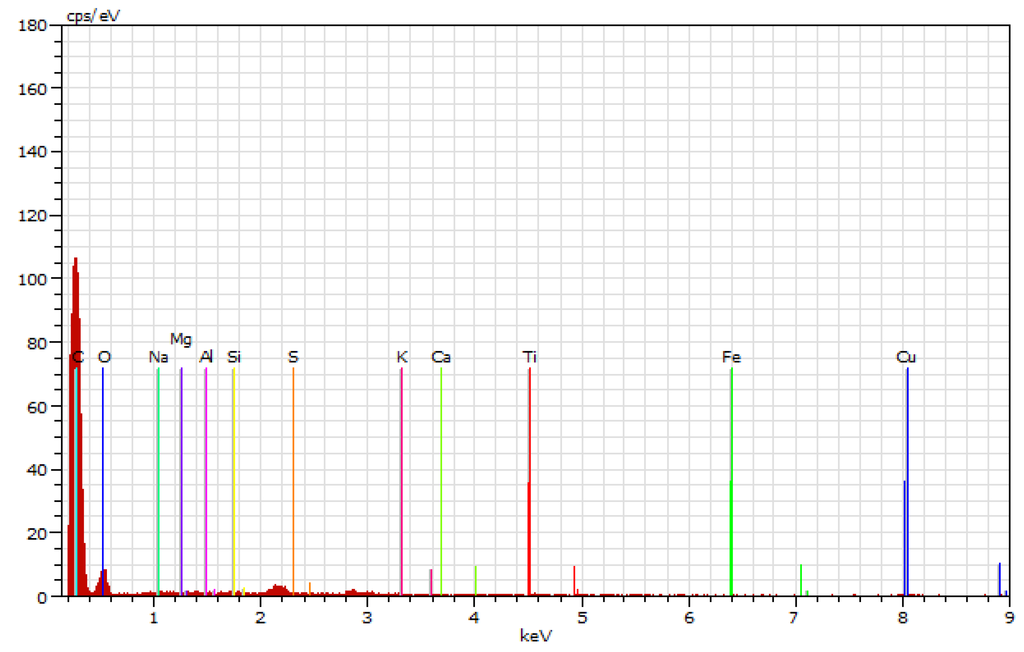Image resolution: width=1024 pixels, height=652 pixels.
Task: Click the purple Mg marker line
Action: pos(182,481)
